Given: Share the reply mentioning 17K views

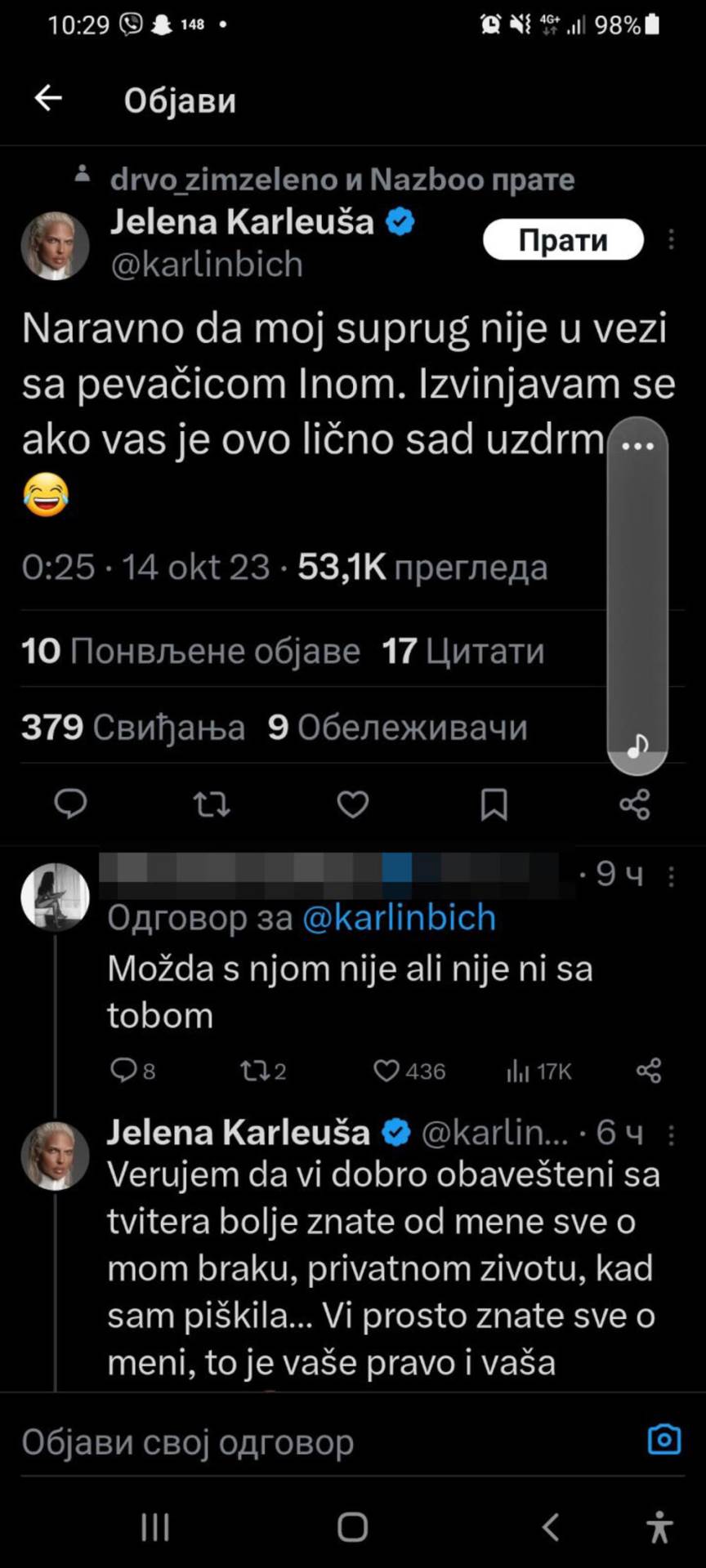Looking at the screenshot, I should pos(648,1071).
